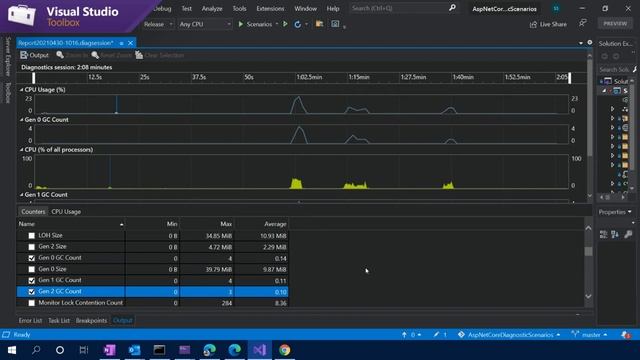
Task: Select the Counters tab
Action: (x=33, y=212)
